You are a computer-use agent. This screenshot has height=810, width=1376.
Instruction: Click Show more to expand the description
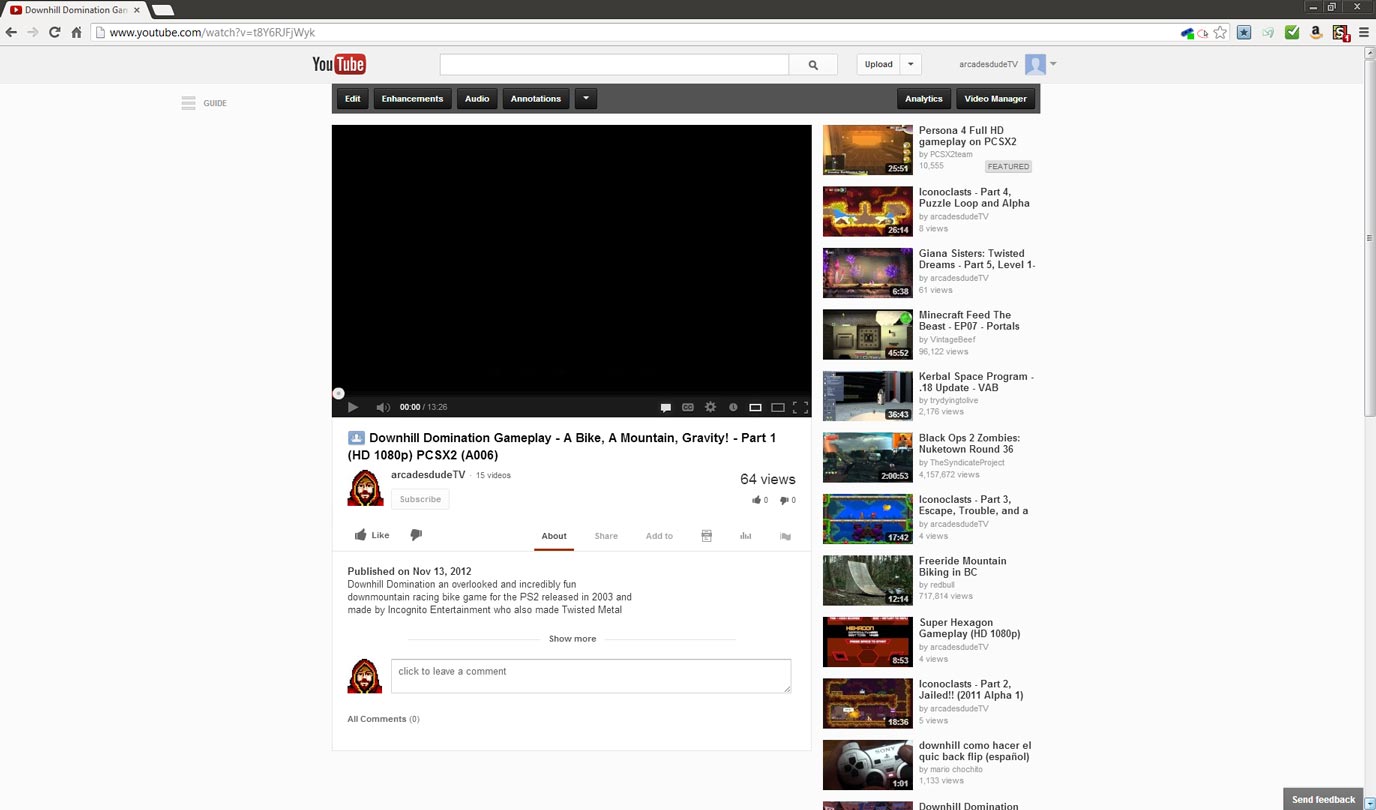click(571, 638)
